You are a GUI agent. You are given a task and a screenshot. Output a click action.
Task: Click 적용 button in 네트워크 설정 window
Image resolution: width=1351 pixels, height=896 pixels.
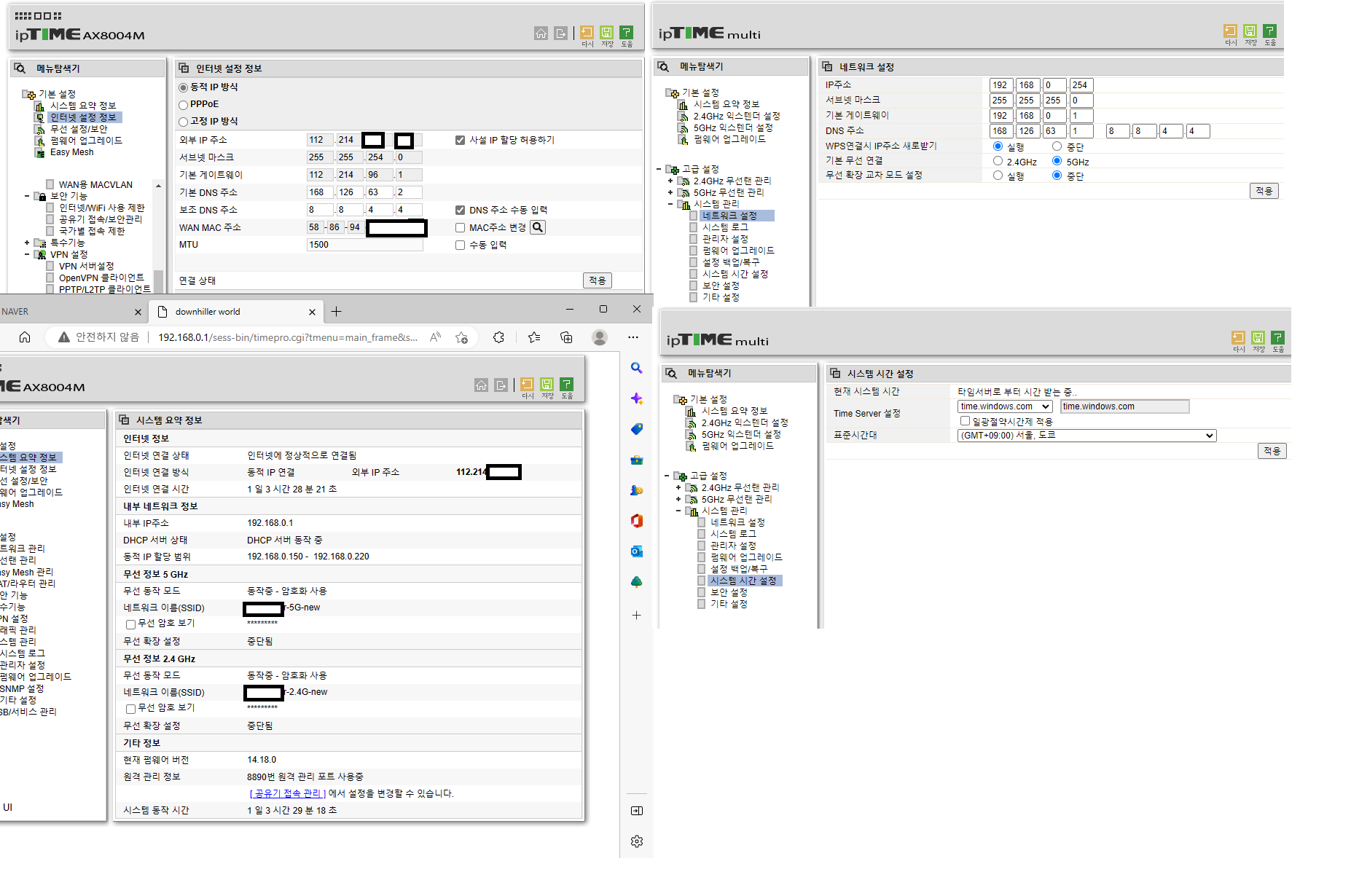pyautogui.click(x=1264, y=191)
